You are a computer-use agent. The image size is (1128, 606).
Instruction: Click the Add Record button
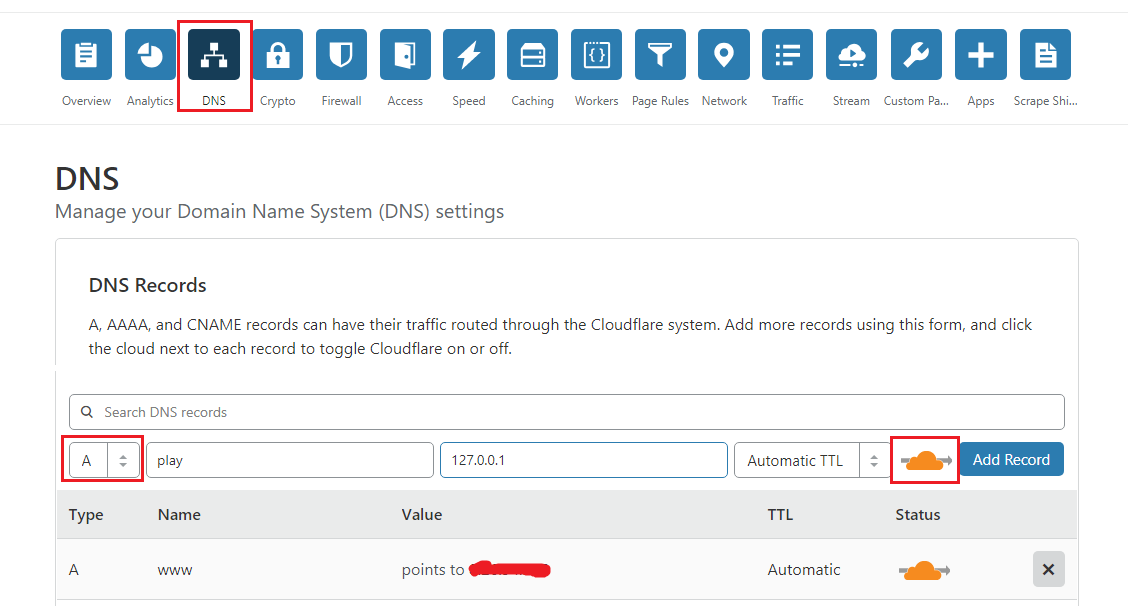point(1011,460)
